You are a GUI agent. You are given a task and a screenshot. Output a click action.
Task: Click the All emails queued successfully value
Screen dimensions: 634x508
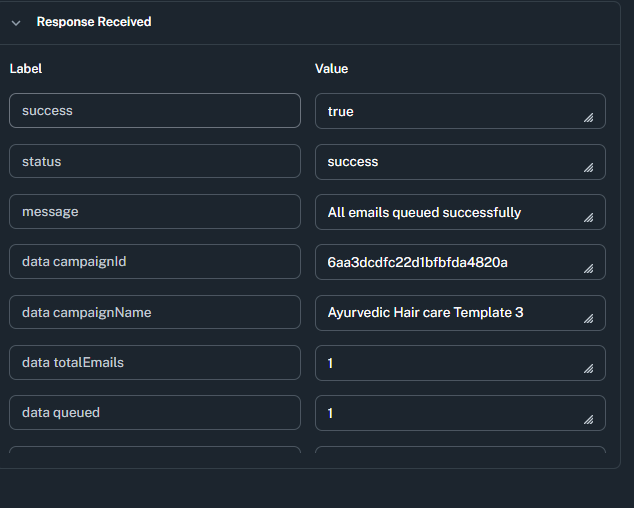coord(460,212)
